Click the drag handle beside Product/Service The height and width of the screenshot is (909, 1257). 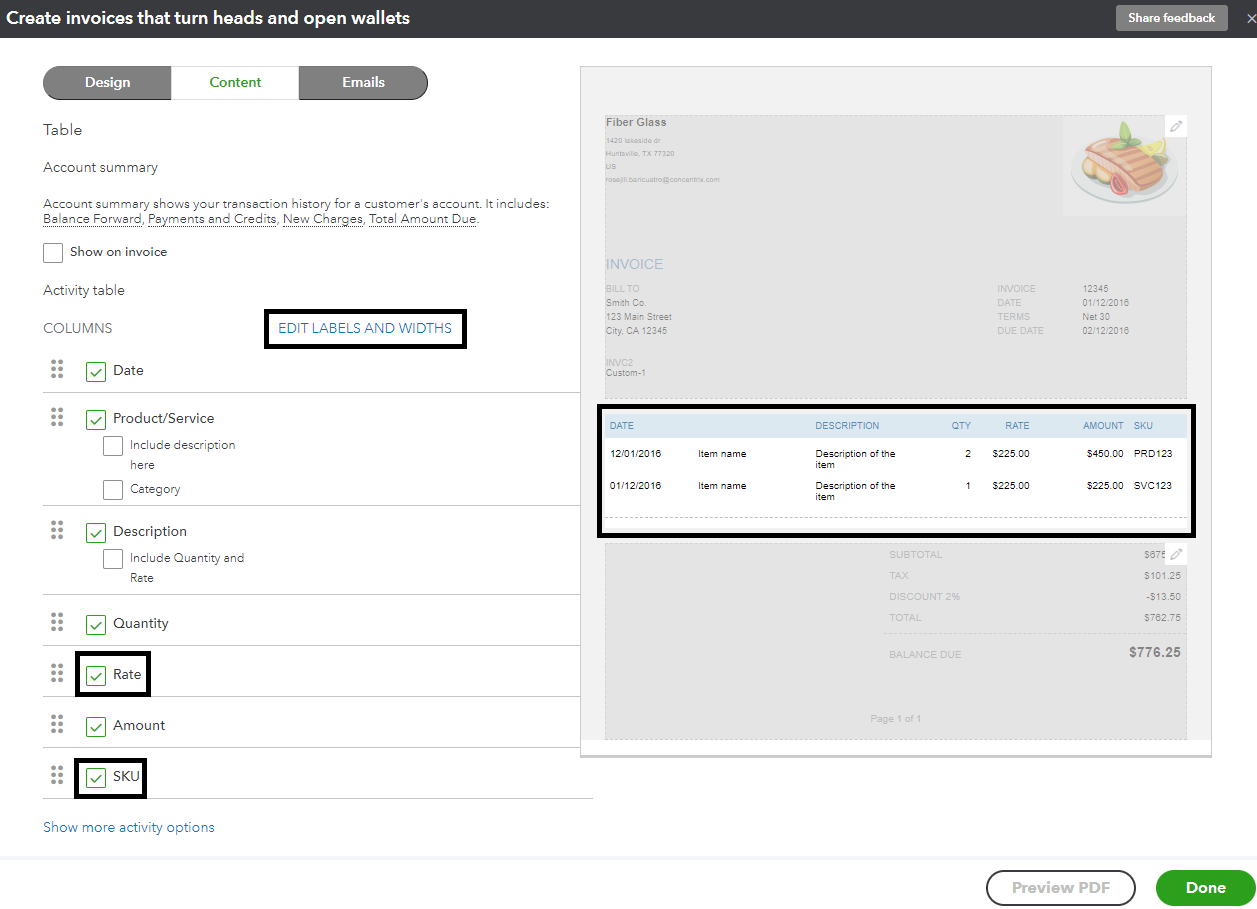point(57,417)
